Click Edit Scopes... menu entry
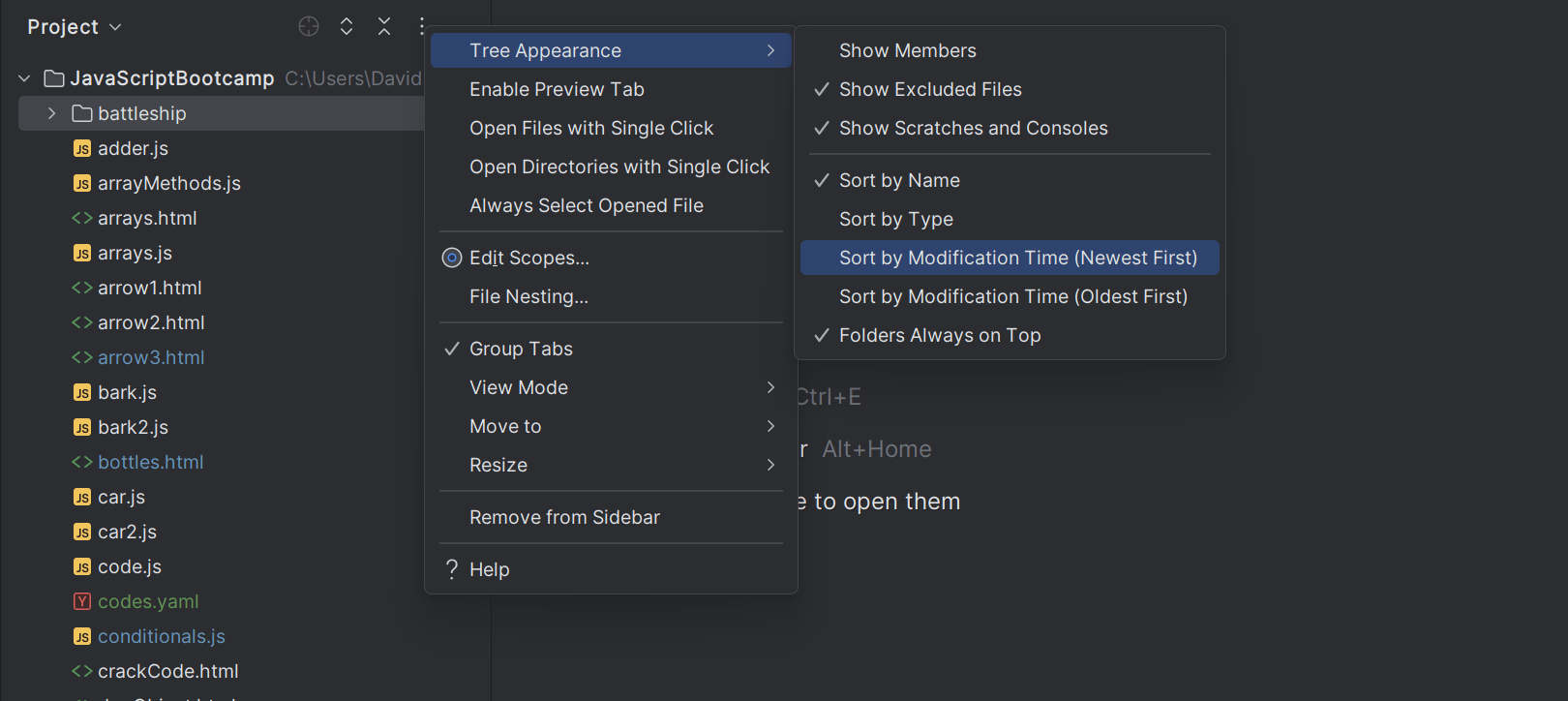Viewport: 1568px width, 701px height. click(528, 258)
